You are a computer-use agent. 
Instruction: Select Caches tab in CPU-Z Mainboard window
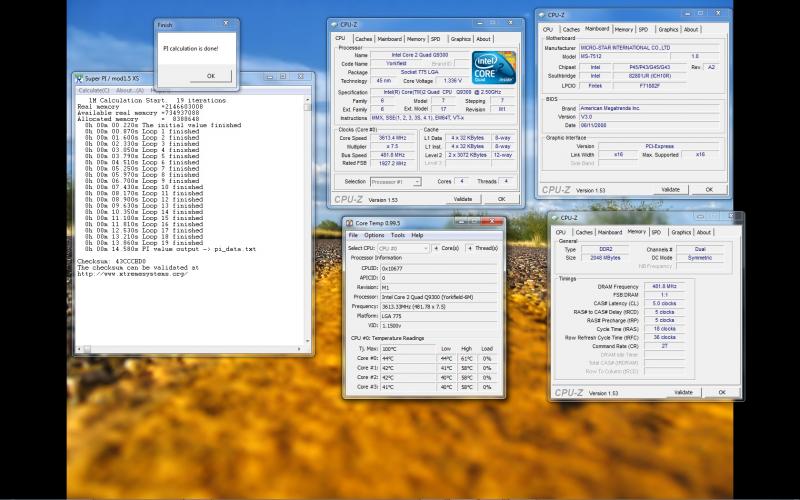click(571, 30)
